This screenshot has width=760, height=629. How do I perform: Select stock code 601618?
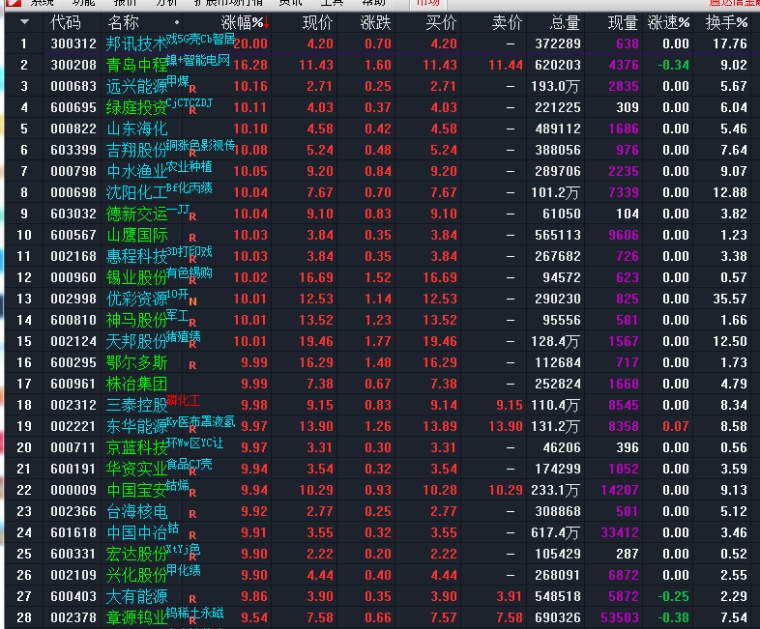[x=74, y=533]
